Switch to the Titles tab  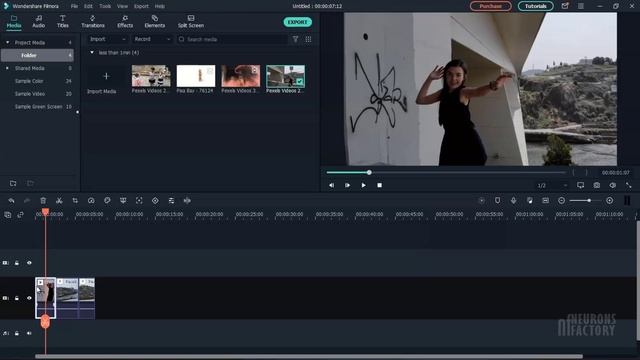(x=62, y=22)
